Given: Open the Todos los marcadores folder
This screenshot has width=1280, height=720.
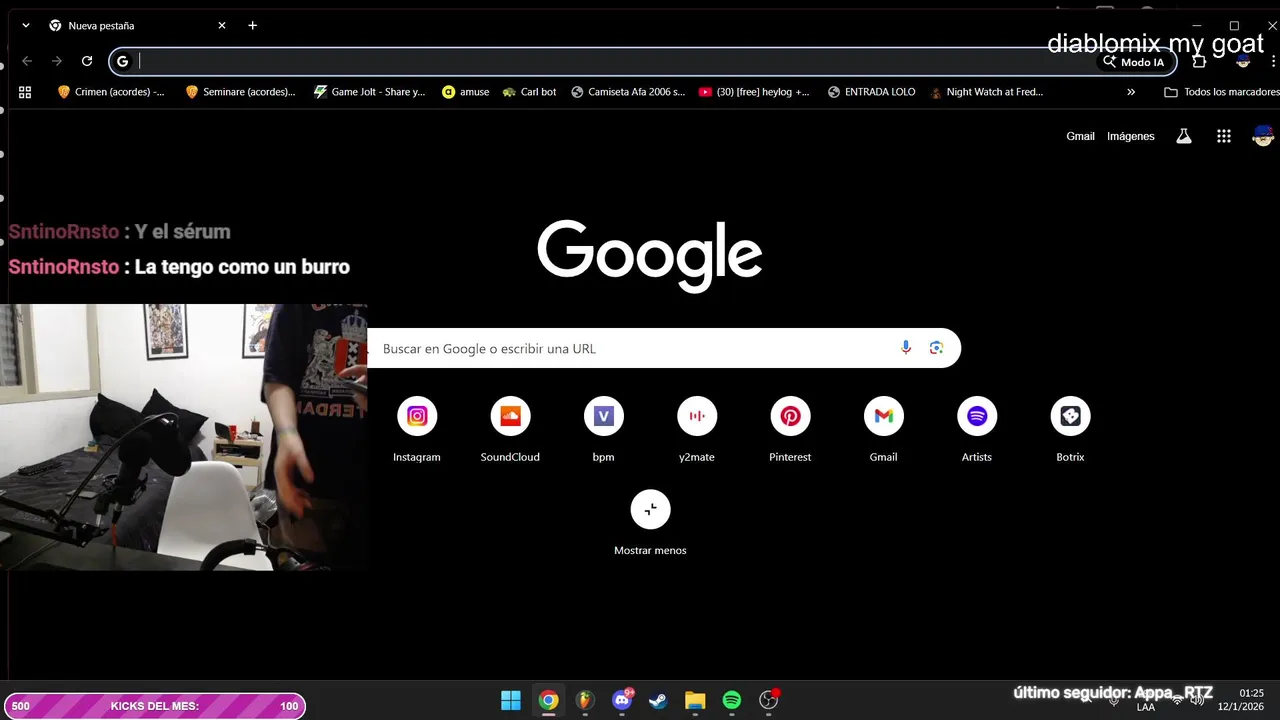Looking at the screenshot, I should point(1221,92).
